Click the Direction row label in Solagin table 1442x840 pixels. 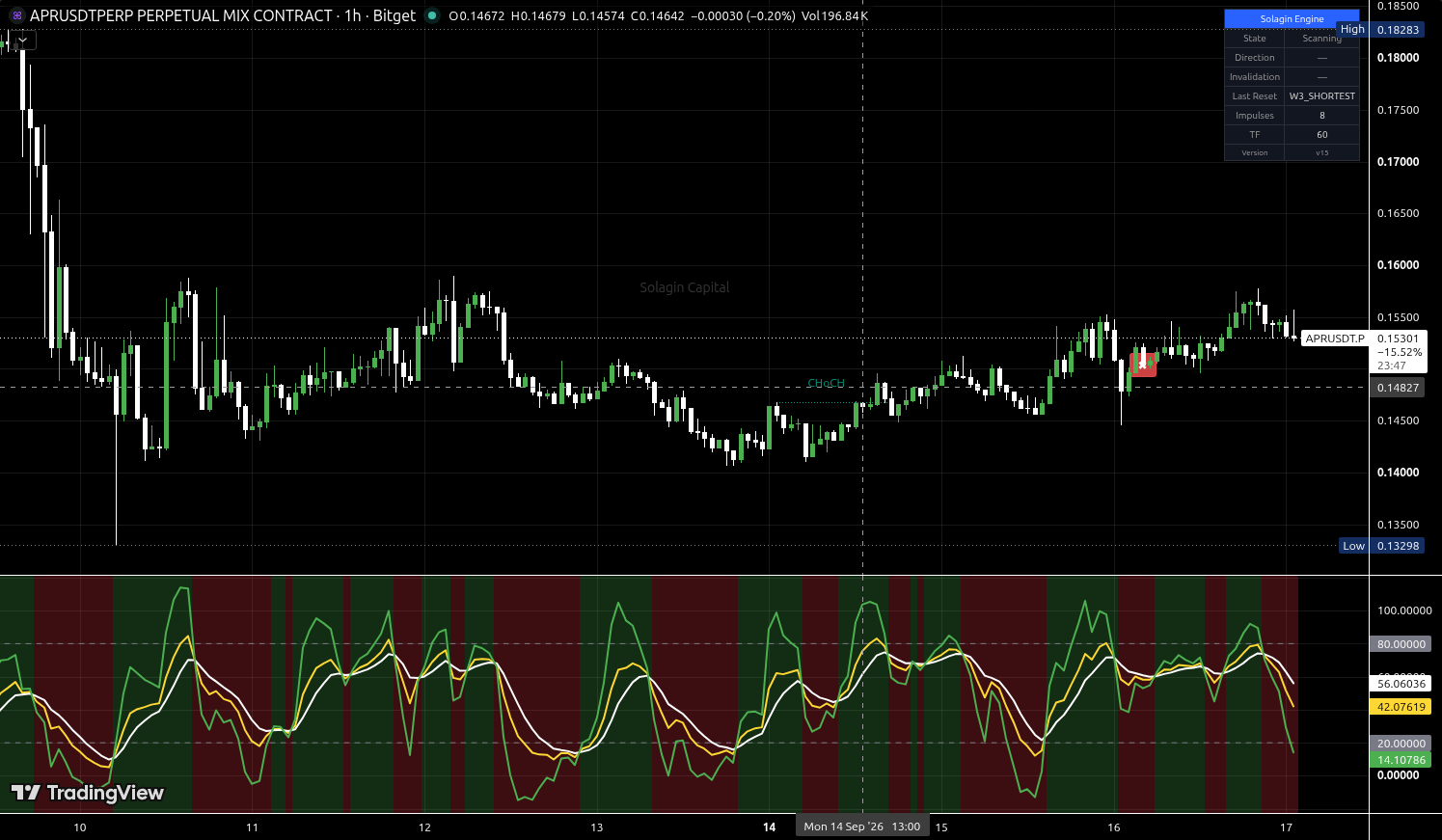[x=1254, y=58]
